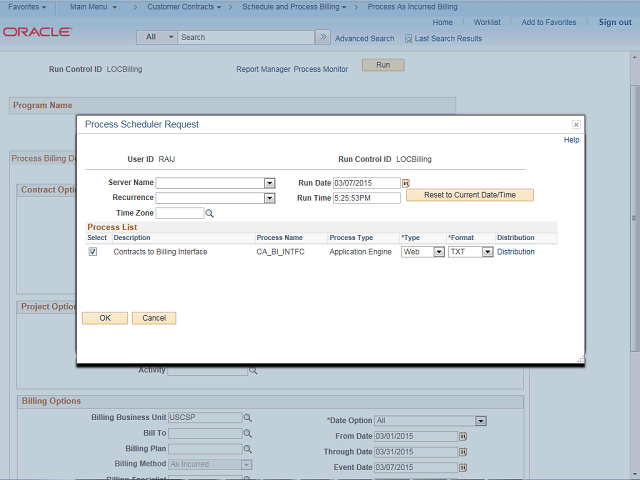Click the Billing Business Unit lookup icon
Screen dimensions: 640x480
point(248,418)
